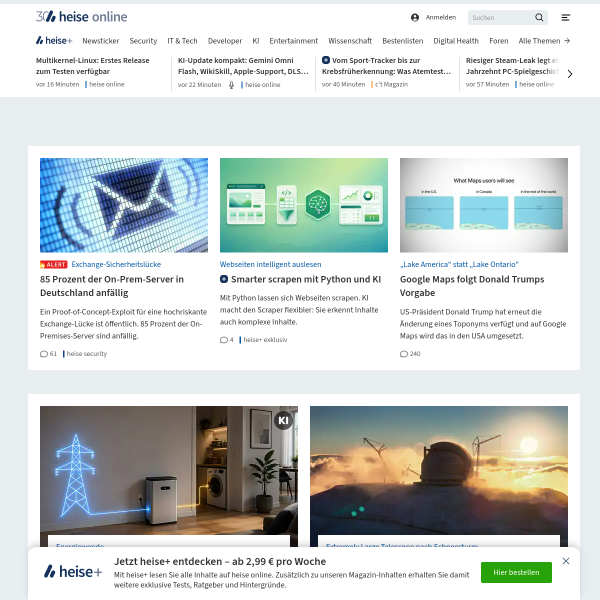Go to the Security section
This screenshot has height=600, width=600.
coord(143,41)
